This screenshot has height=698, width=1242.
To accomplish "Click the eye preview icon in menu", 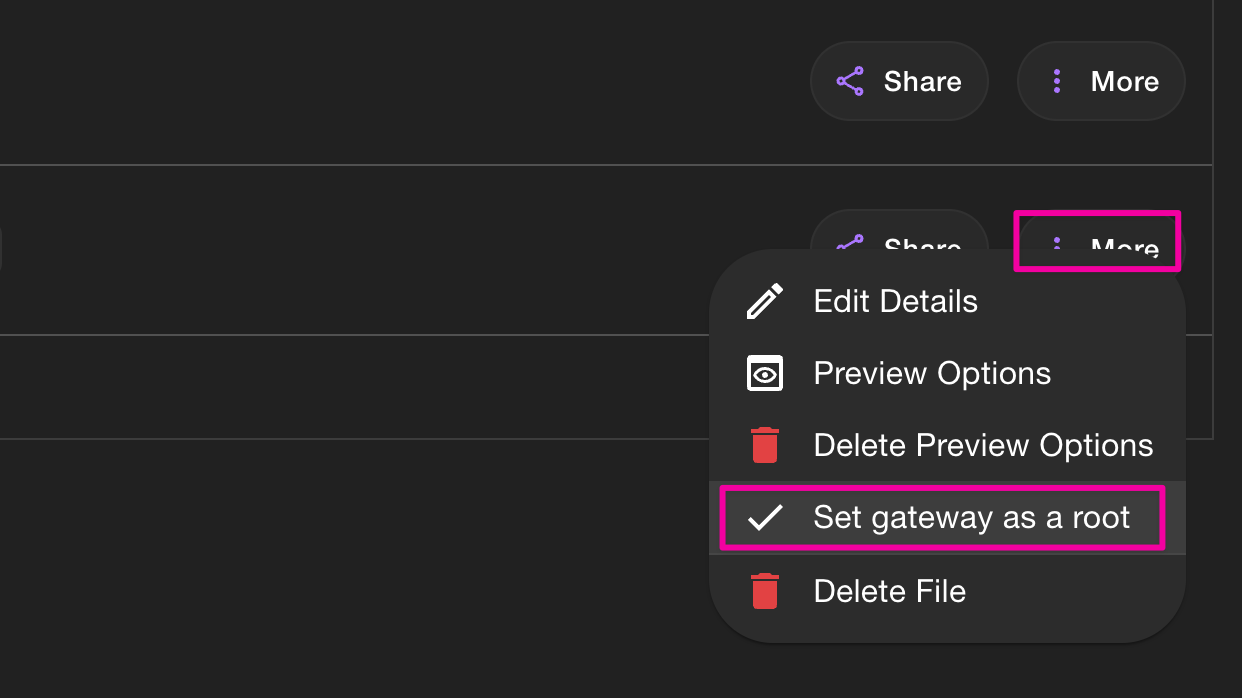I will 765,374.
